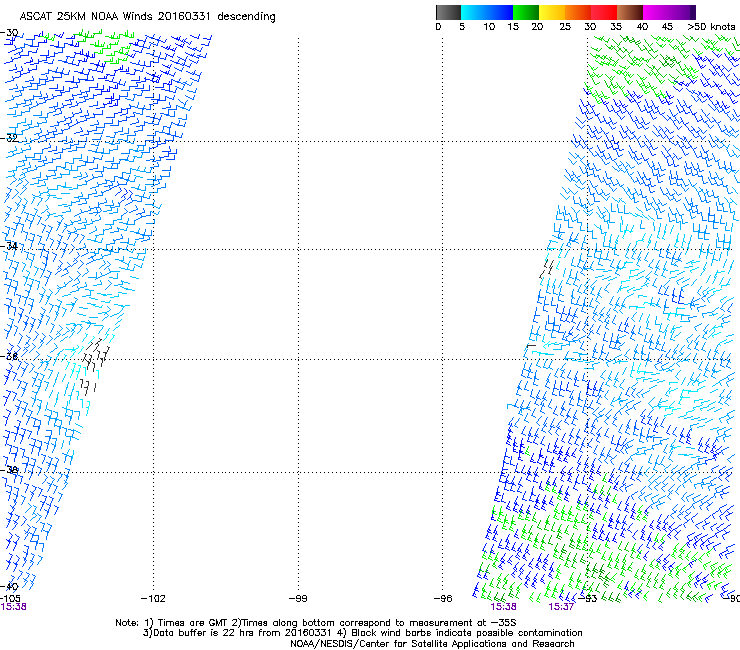This screenshot has width=740, height=650.
Task: Click the '15' legend scale label
Action: coord(513,27)
